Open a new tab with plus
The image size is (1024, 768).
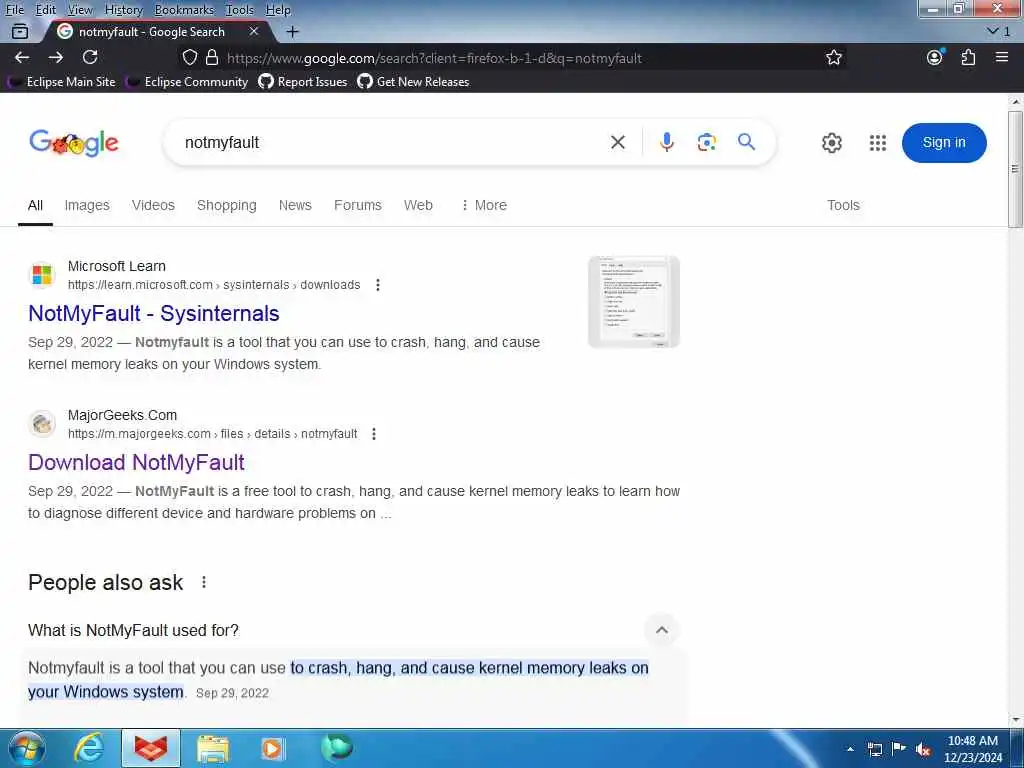[x=293, y=31]
